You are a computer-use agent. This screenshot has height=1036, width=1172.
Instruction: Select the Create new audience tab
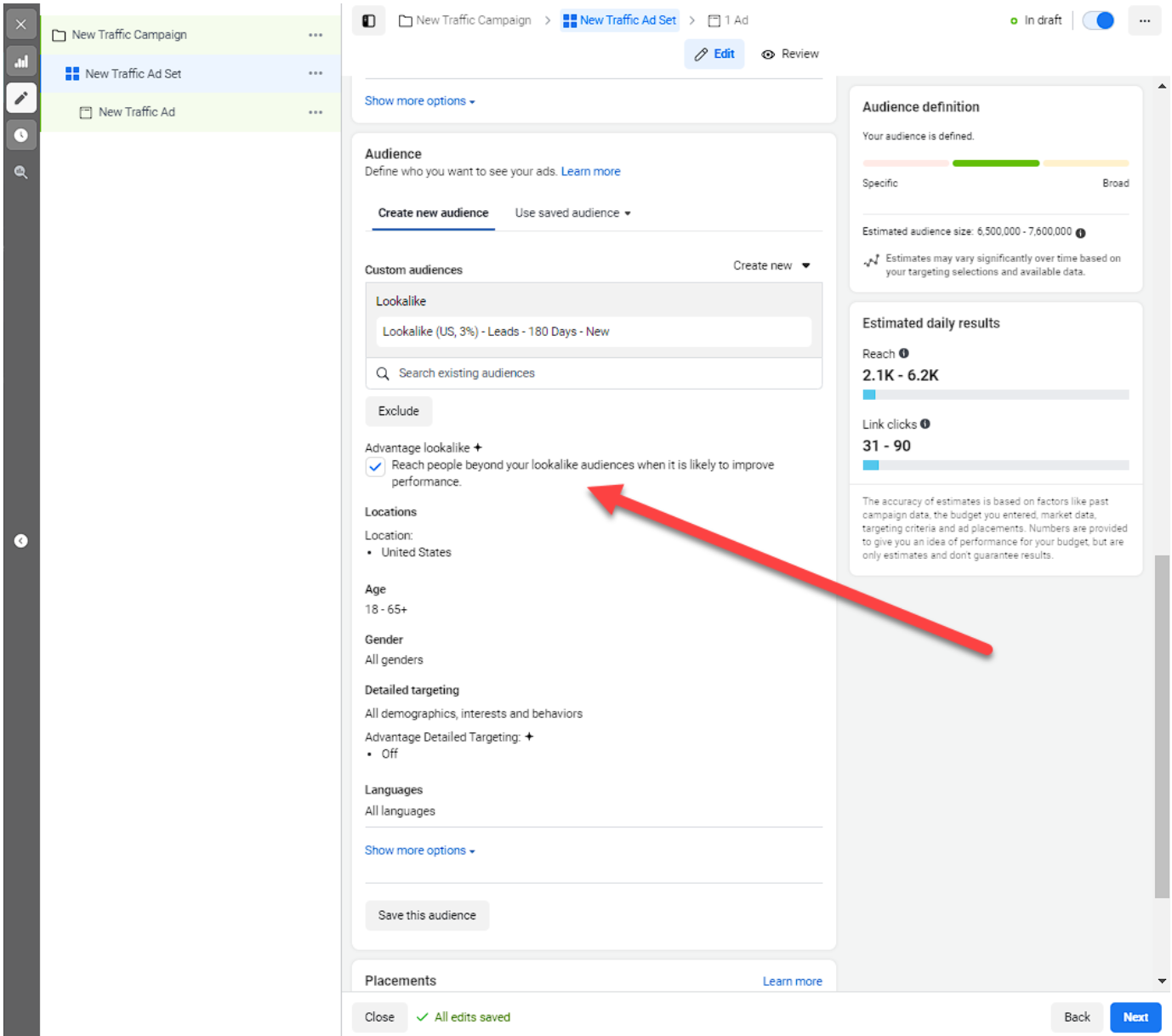(433, 213)
